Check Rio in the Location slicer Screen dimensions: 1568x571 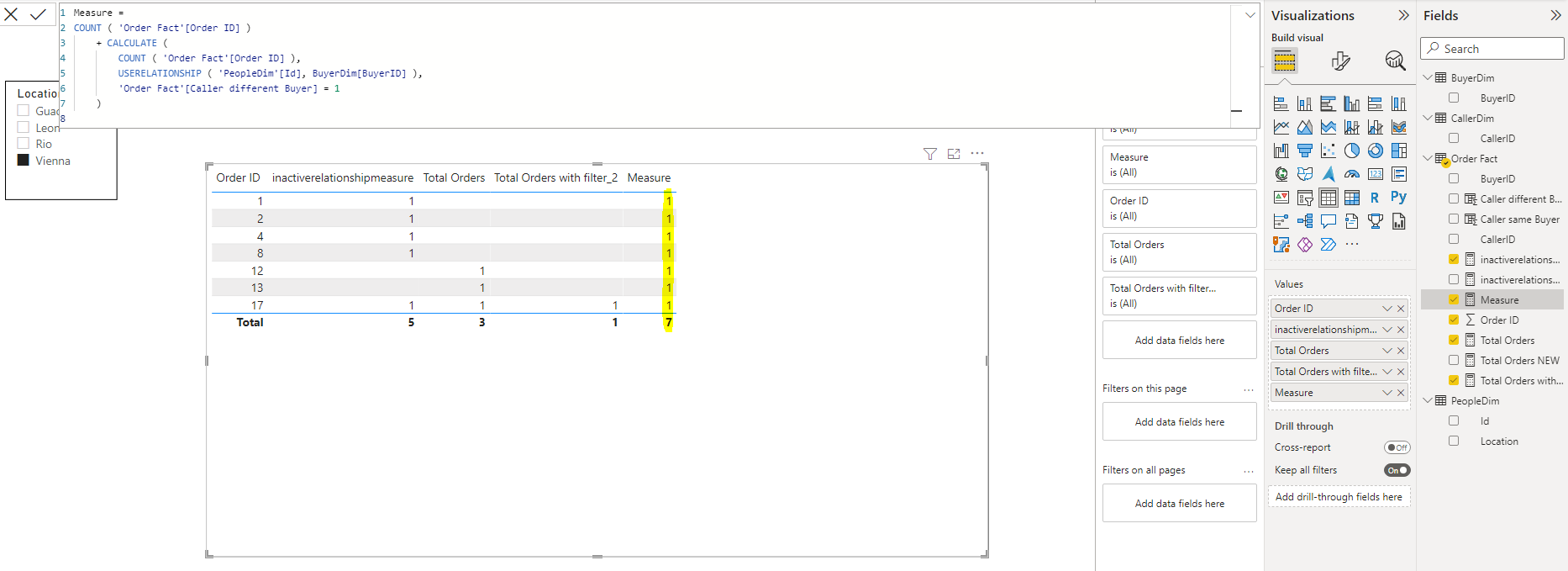tap(24, 144)
